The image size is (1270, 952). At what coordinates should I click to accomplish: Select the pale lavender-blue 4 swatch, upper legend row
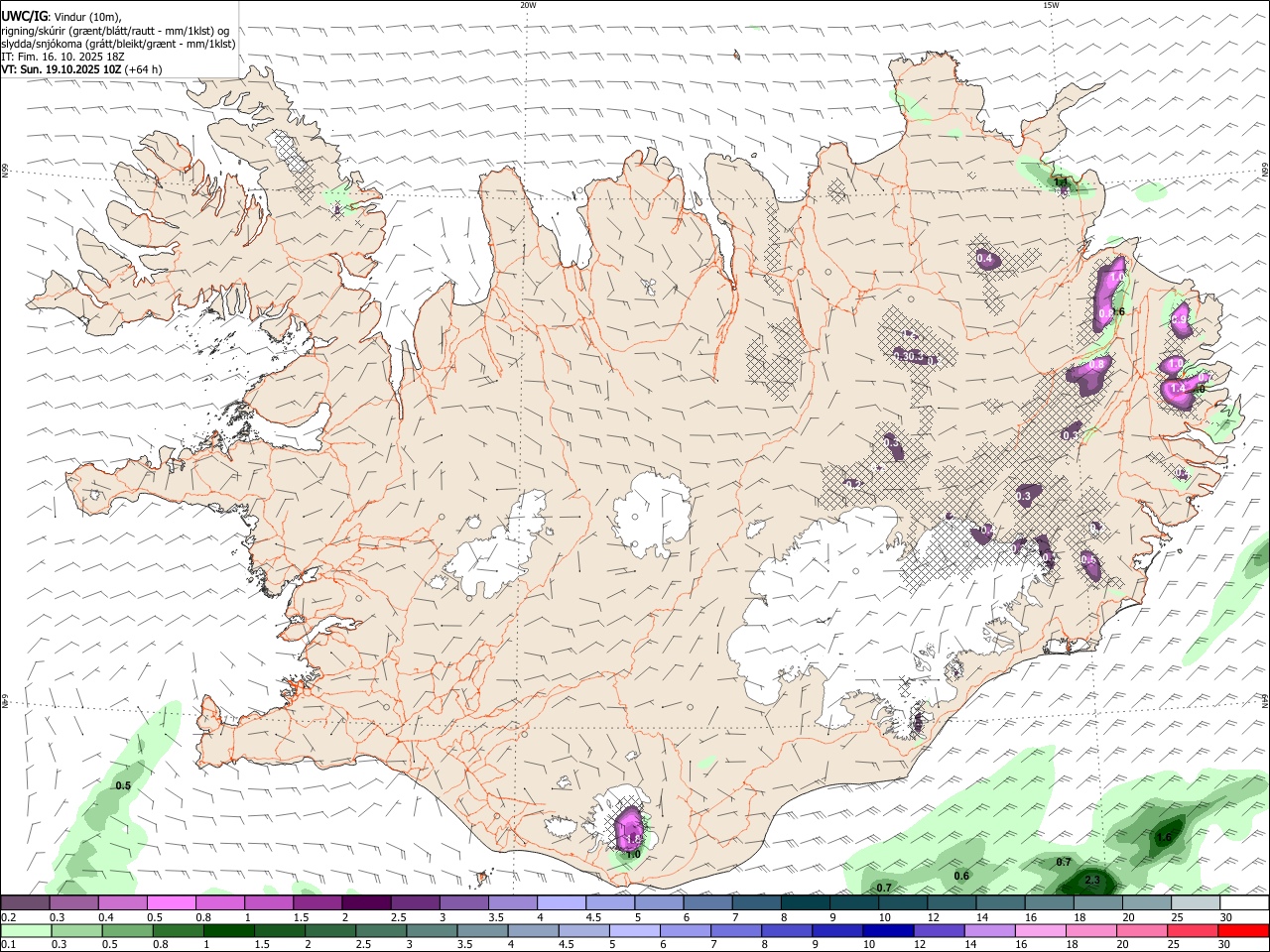coord(562,902)
